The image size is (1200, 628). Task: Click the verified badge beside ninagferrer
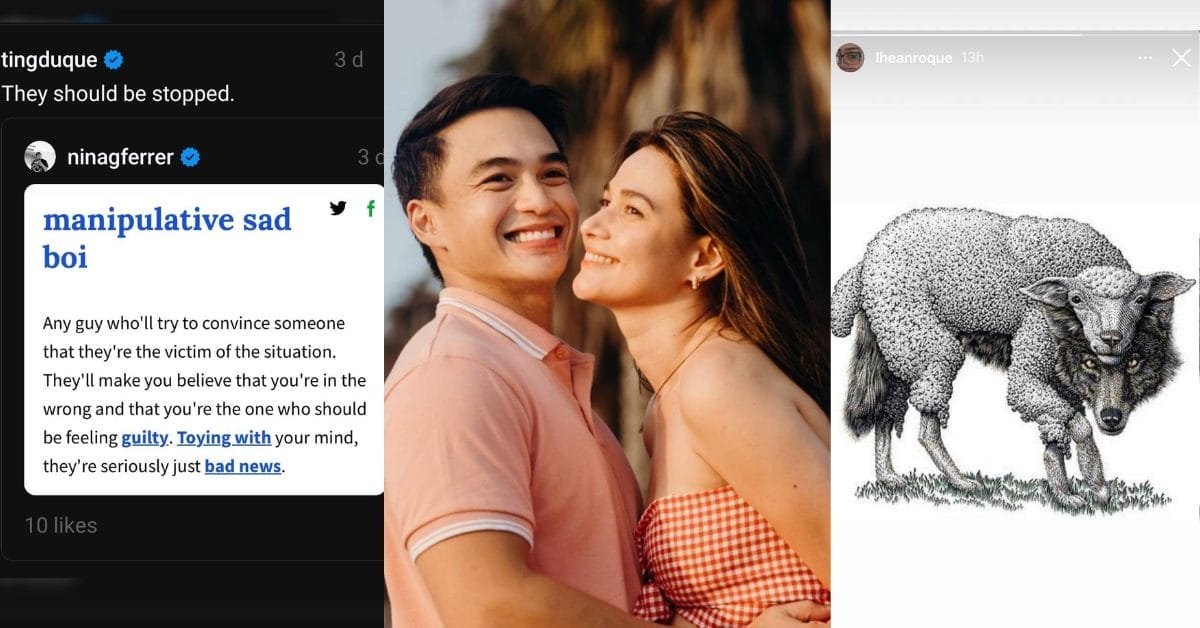click(x=190, y=156)
